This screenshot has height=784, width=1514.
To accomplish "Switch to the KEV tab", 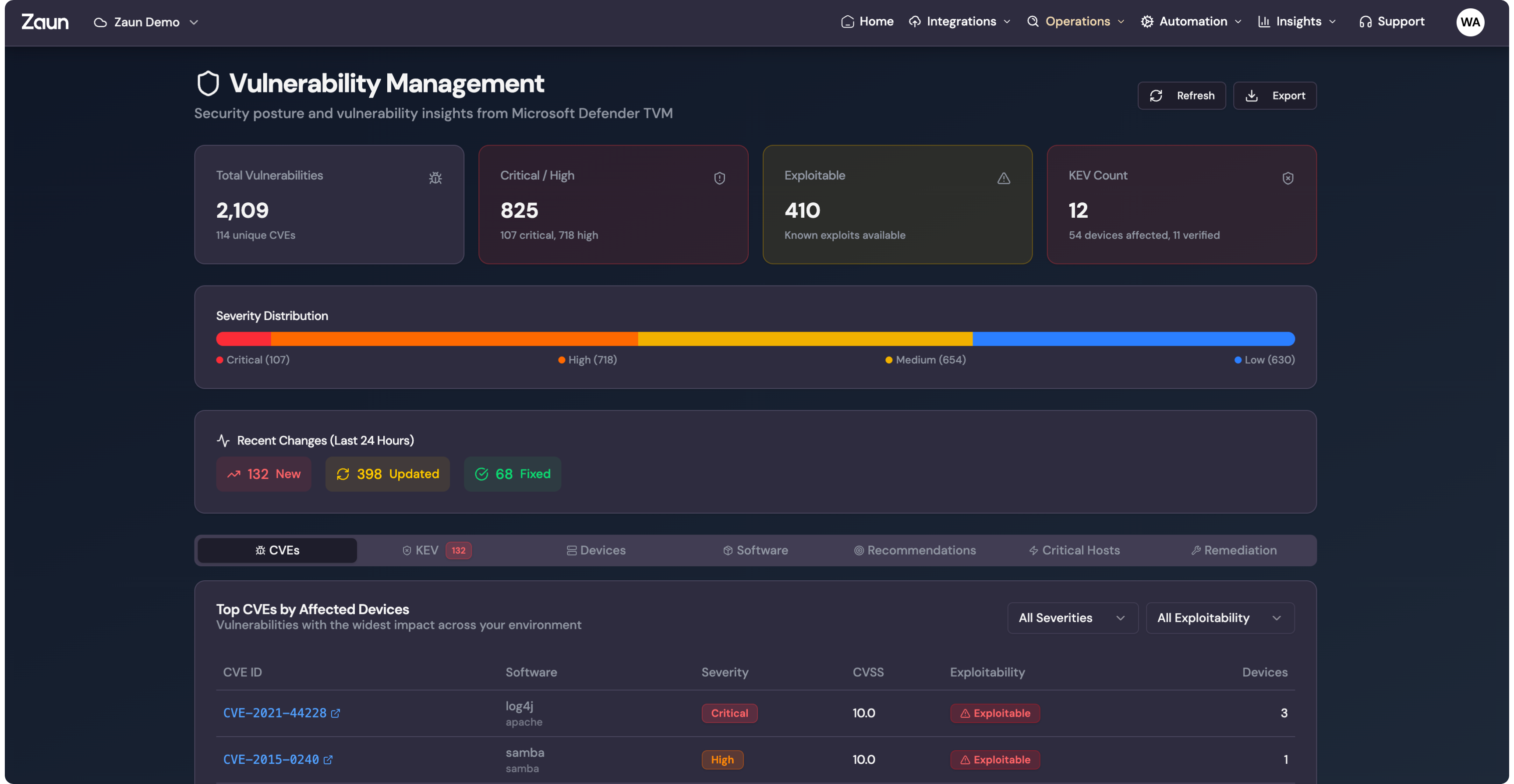I will (x=437, y=550).
